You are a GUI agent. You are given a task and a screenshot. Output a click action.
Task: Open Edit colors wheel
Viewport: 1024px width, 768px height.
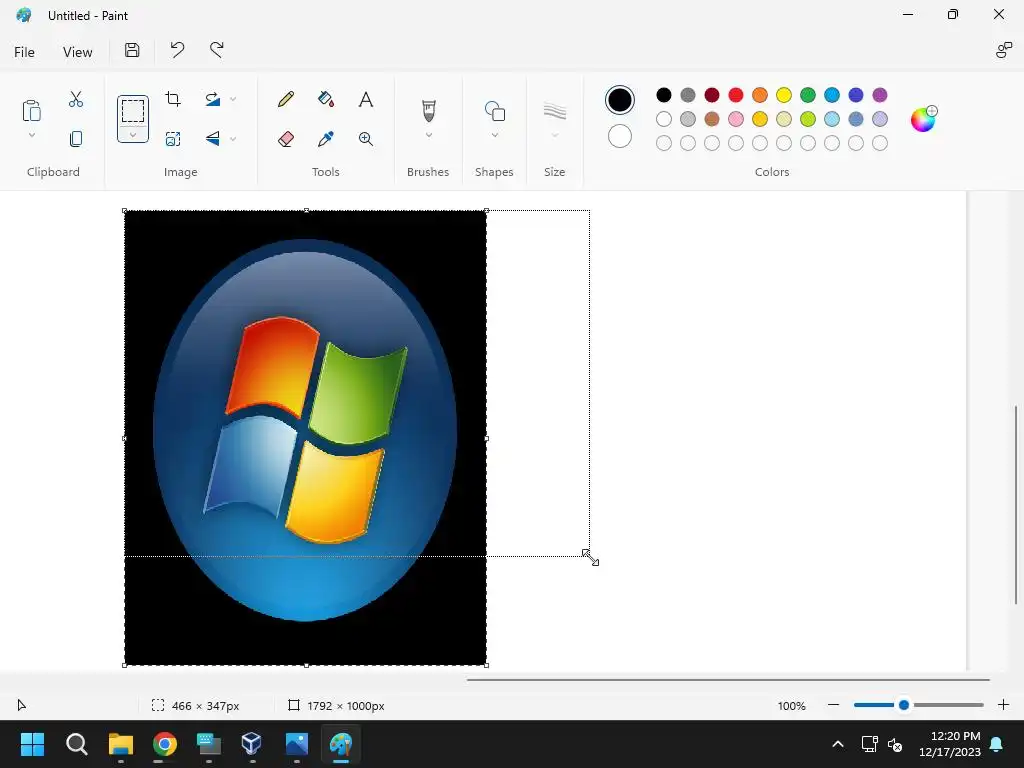tap(923, 119)
